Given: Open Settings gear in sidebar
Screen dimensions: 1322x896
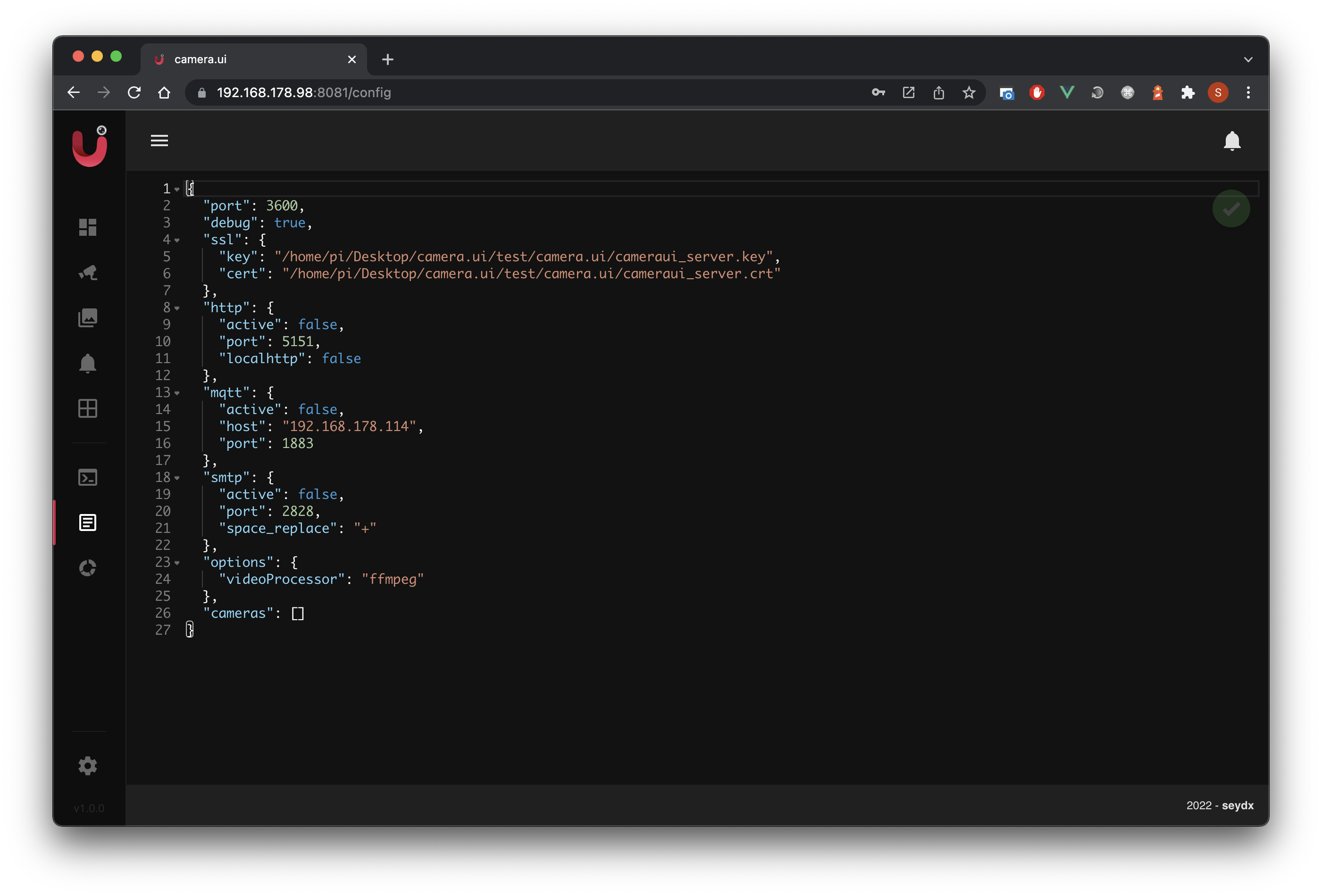Looking at the screenshot, I should (88, 766).
